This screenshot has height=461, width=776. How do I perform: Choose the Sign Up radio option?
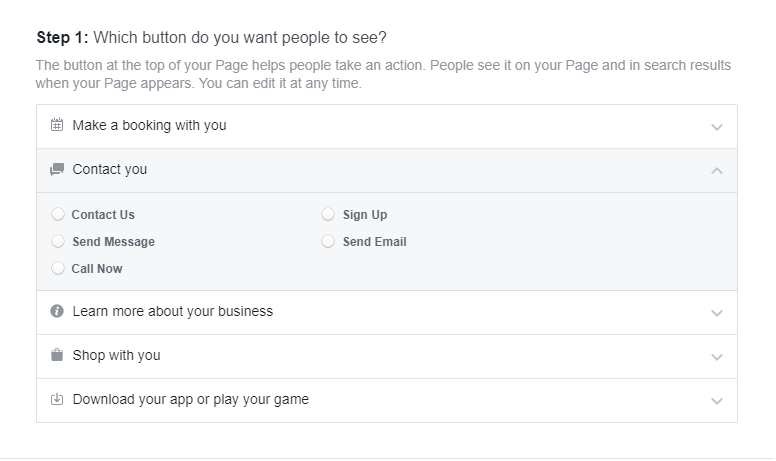pos(328,214)
